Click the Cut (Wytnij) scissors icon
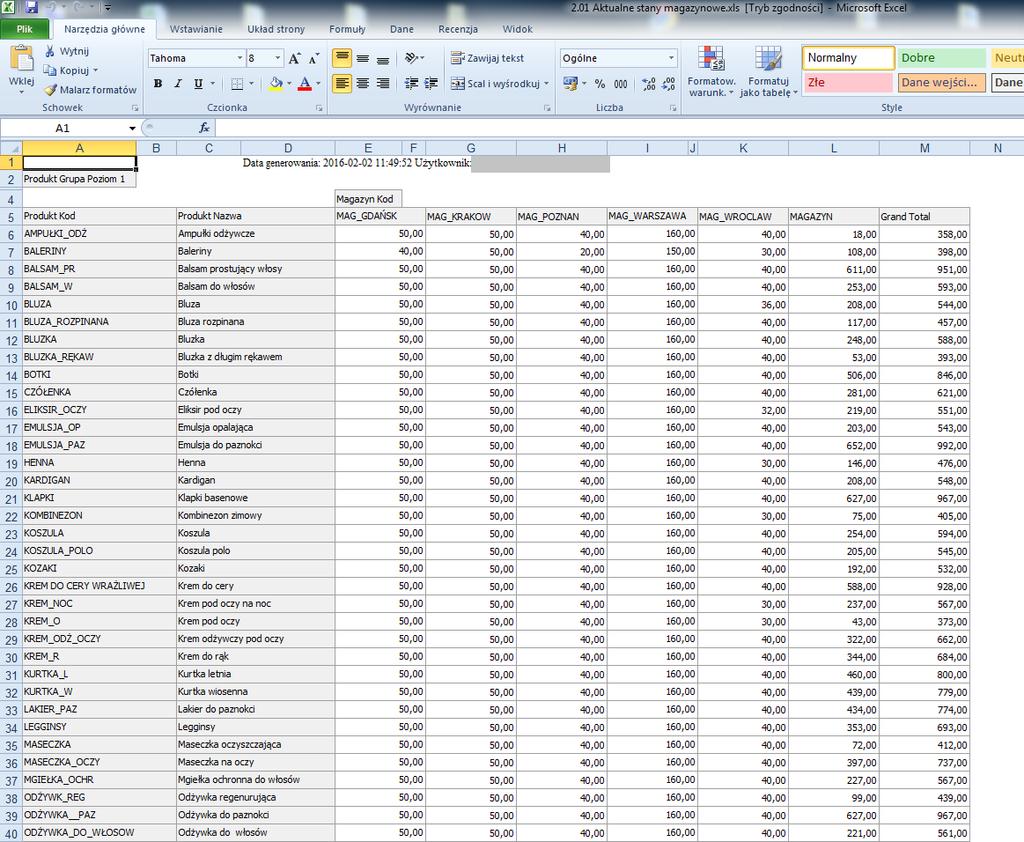The height and width of the screenshot is (842, 1024). click(50, 51)
